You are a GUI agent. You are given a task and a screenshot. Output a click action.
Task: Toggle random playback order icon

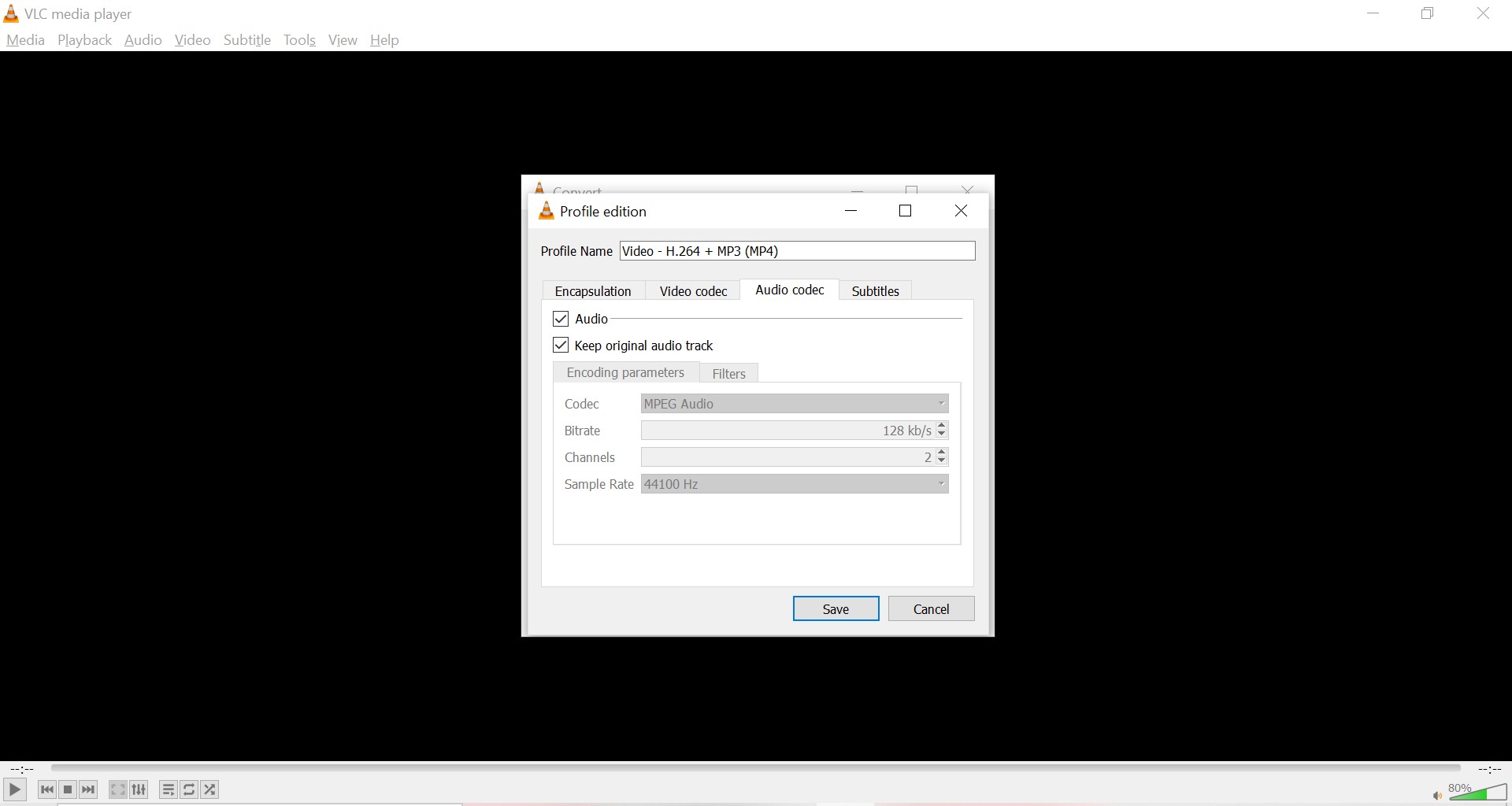[x=209, y=789]
